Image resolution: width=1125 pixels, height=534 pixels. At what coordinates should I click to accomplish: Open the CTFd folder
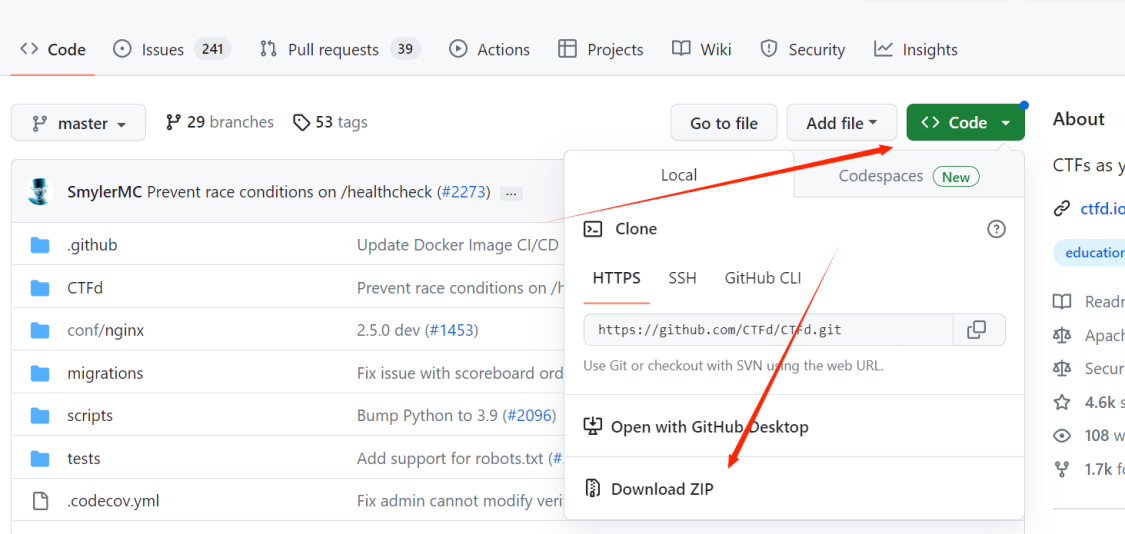(85, 288)
